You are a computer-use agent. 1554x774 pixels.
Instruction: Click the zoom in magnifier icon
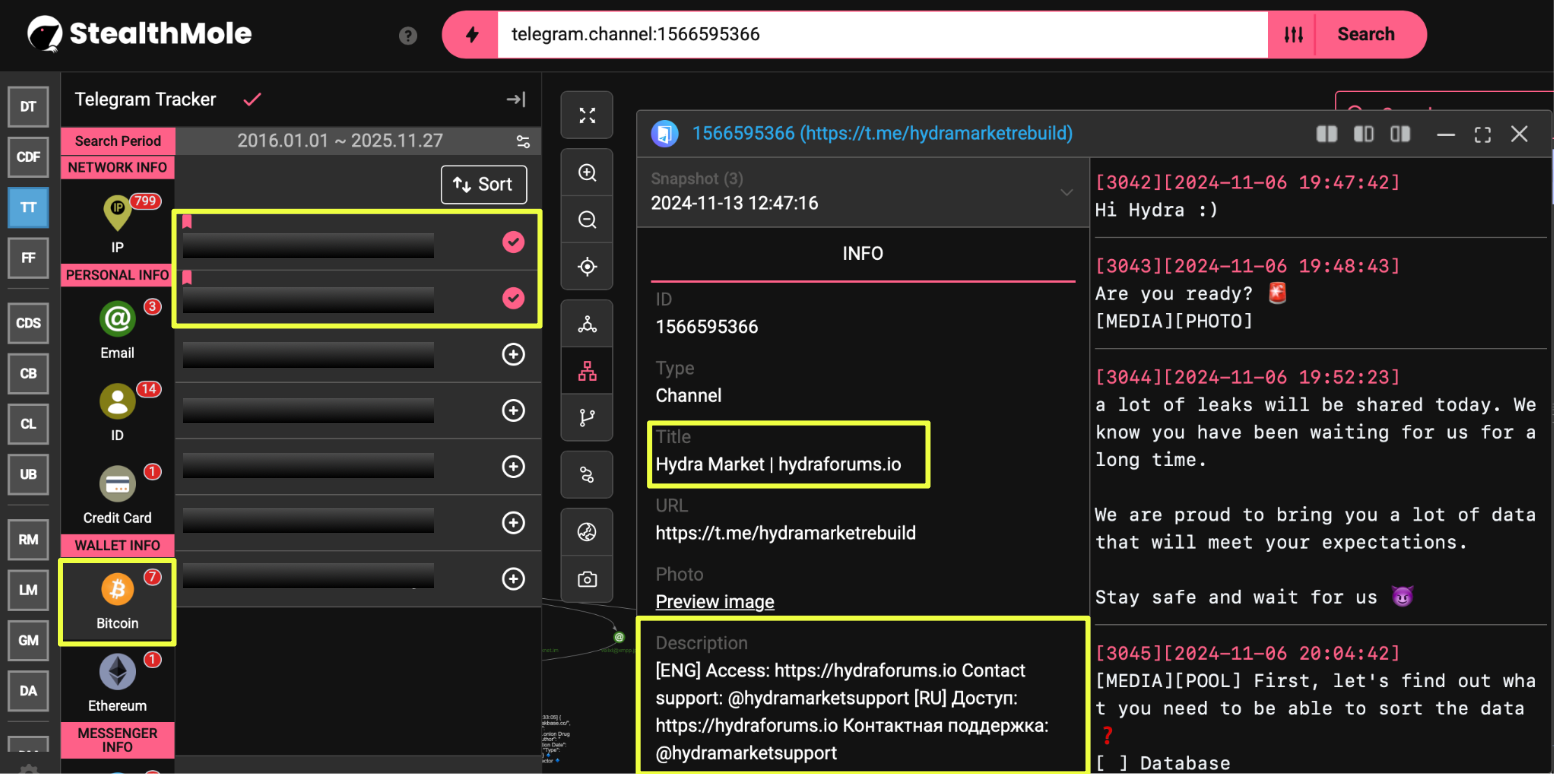coord(587,173)
